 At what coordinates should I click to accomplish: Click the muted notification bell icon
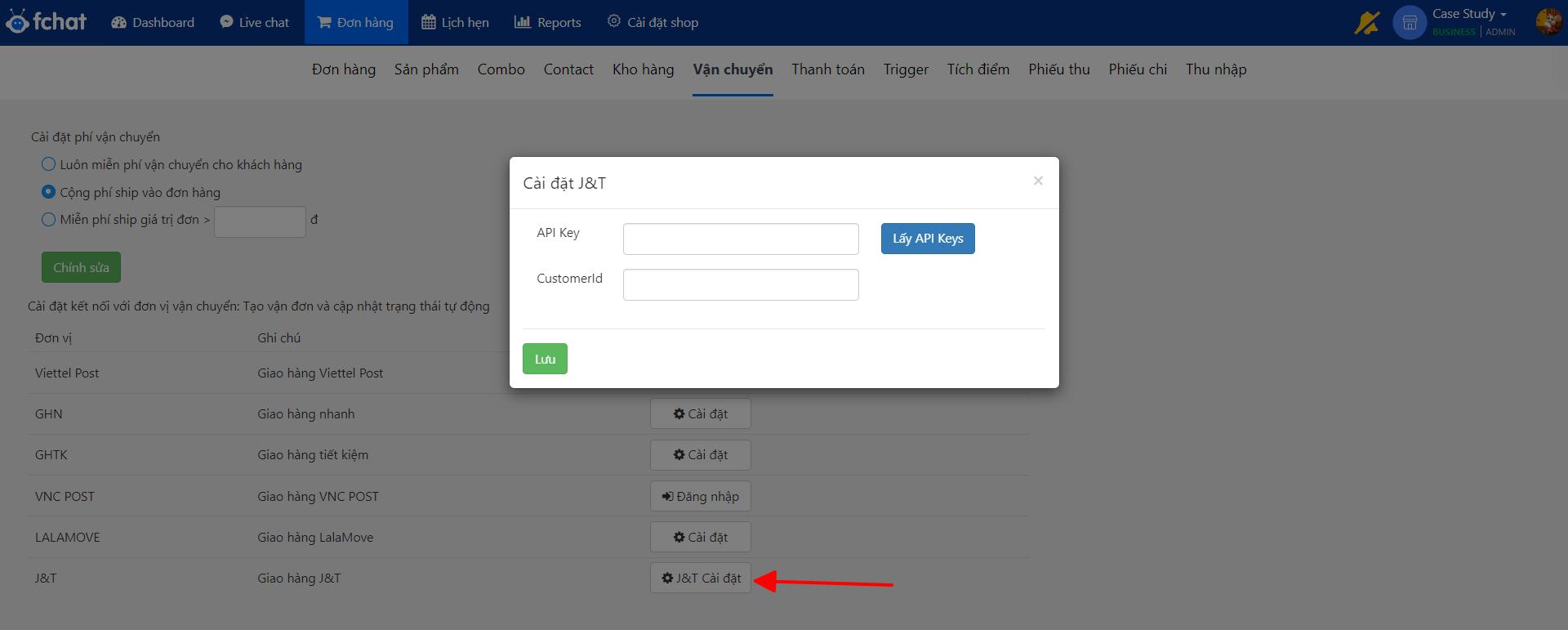1366,22
